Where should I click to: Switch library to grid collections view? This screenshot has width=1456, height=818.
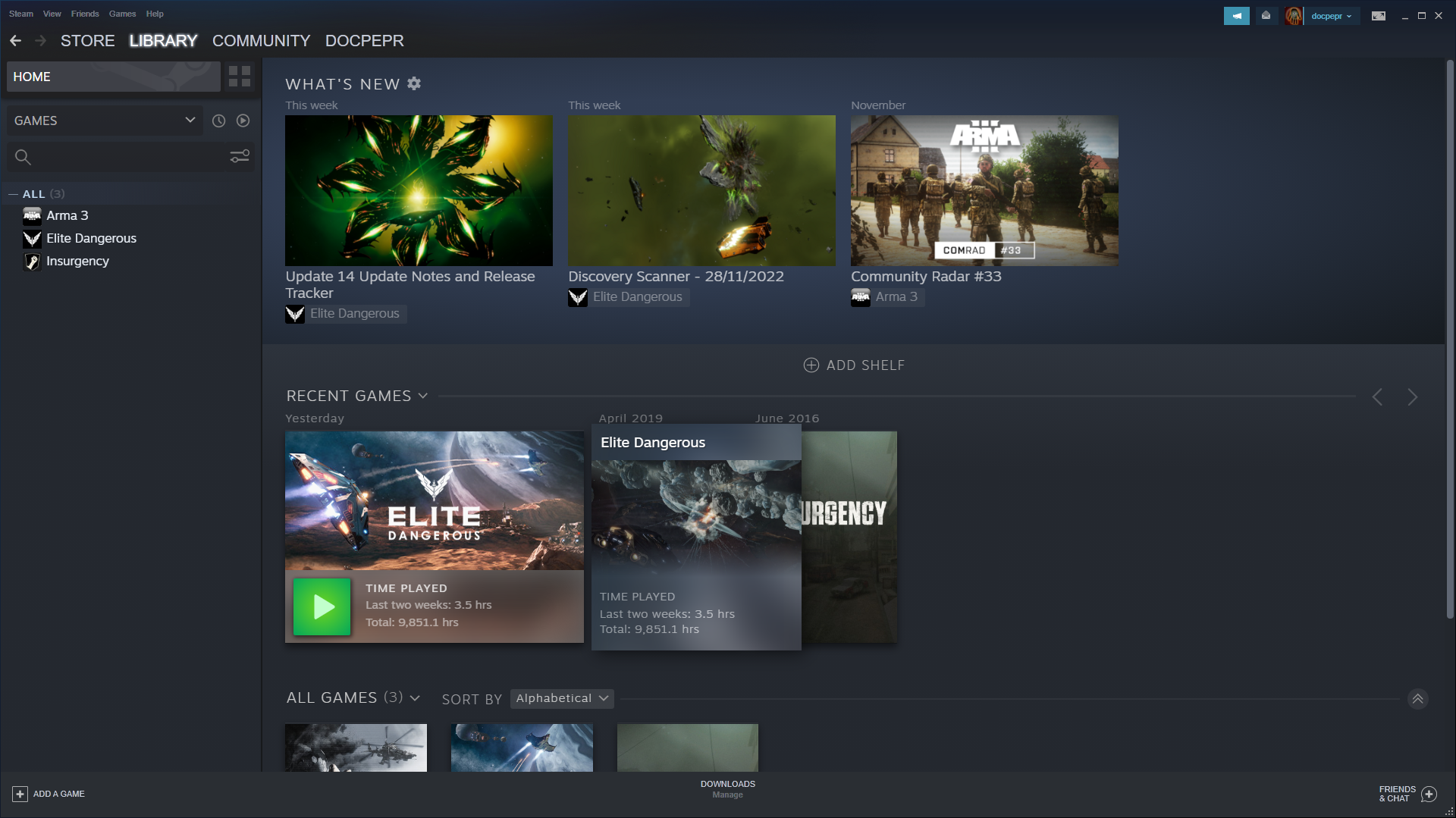(x=240, y=77)
